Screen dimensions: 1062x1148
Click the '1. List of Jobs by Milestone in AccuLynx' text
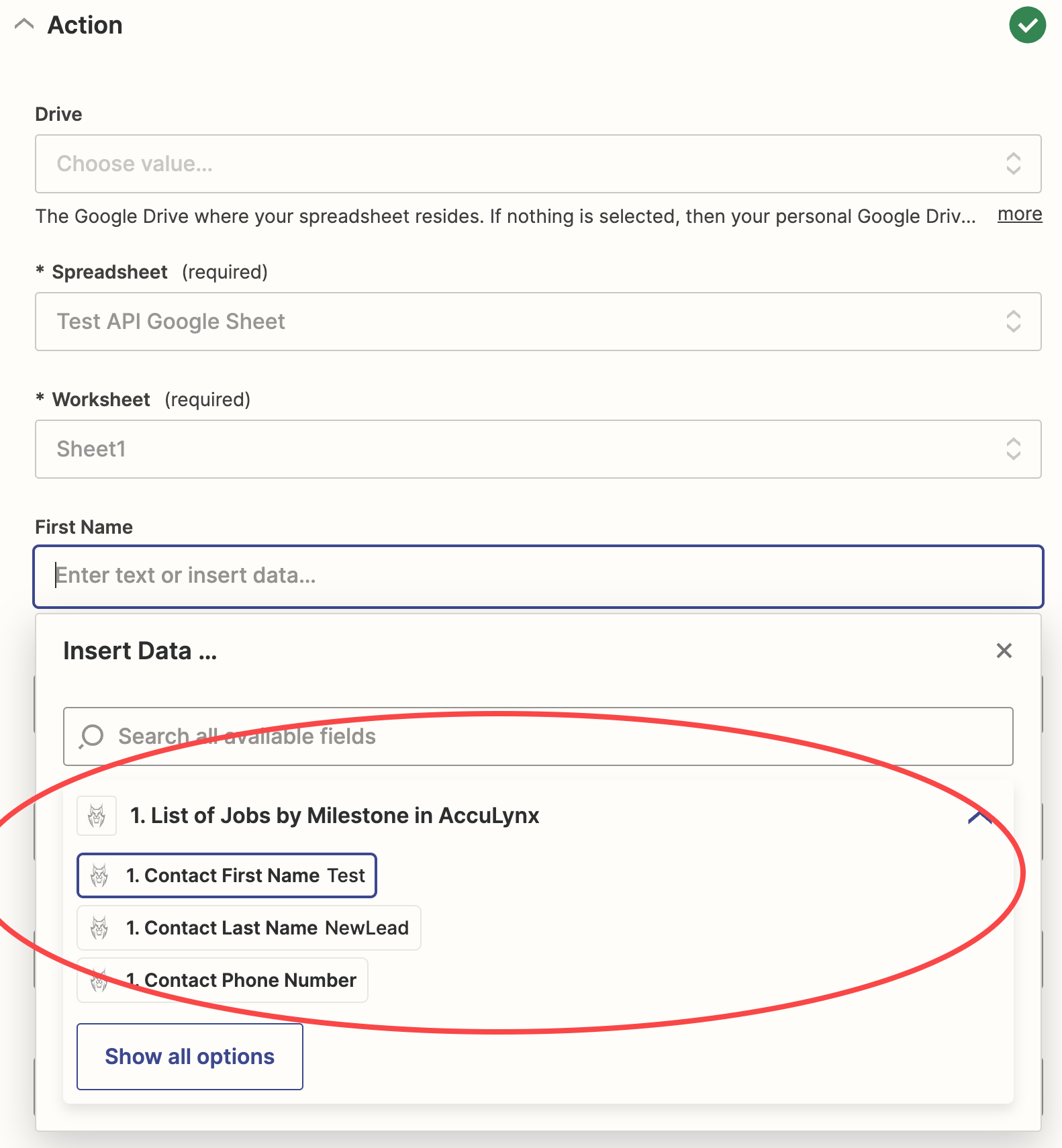click(x=335, y=816)
